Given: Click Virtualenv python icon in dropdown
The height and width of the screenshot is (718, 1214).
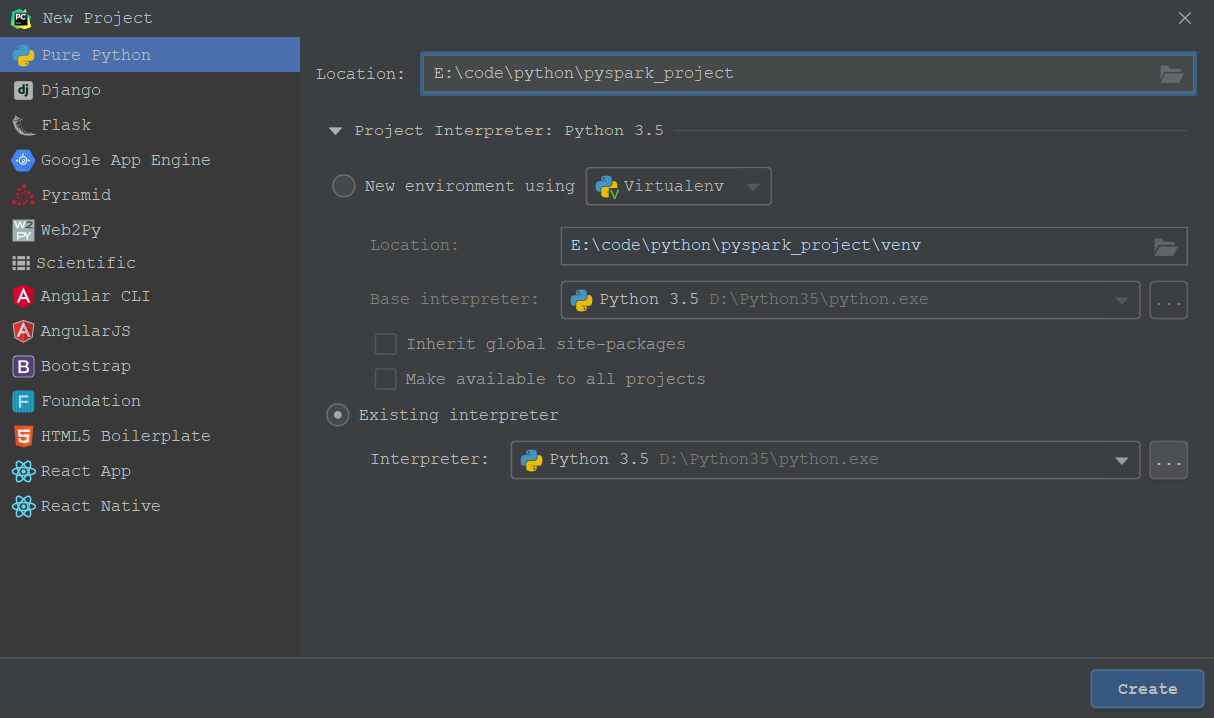Looking at the screenshot, I should tap(607, 186).
